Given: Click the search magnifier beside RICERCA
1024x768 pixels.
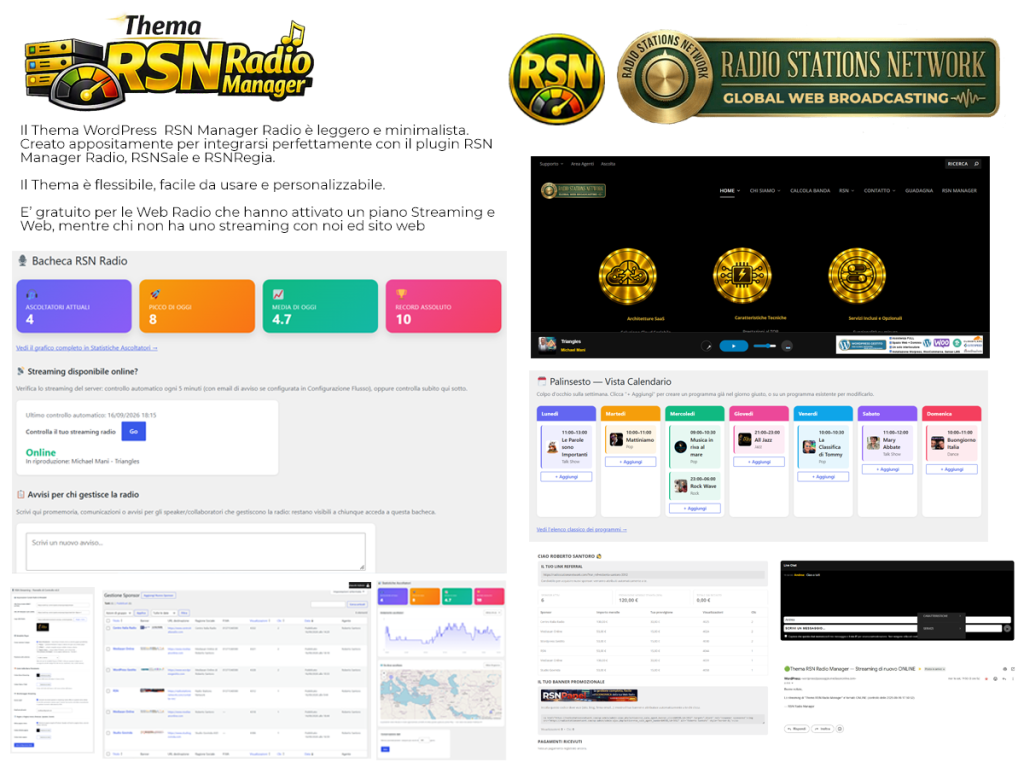Looking at the screenshot, I should coord(976,164).
